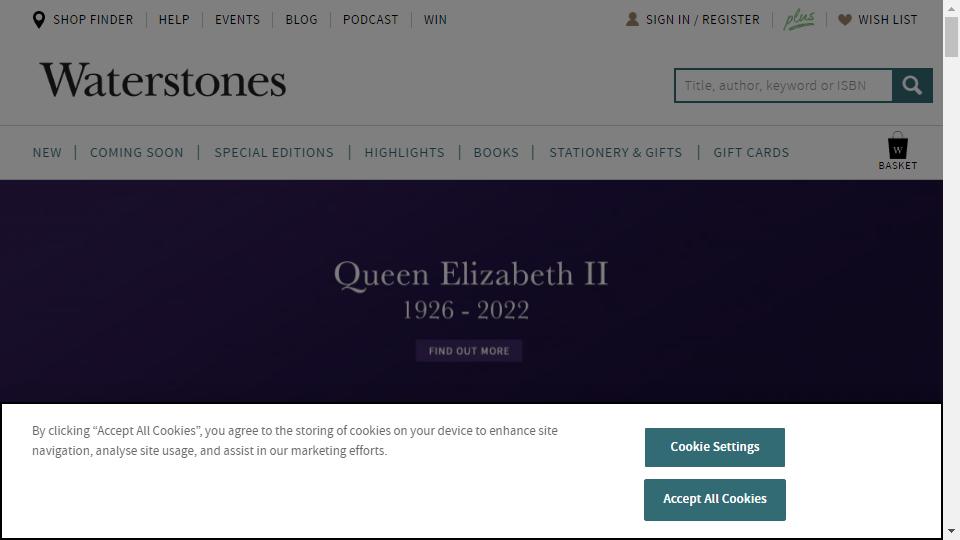Click the Wish List heart icon
Screen dimensions: 960x540
pyautogui.click(x=845, y=19)
